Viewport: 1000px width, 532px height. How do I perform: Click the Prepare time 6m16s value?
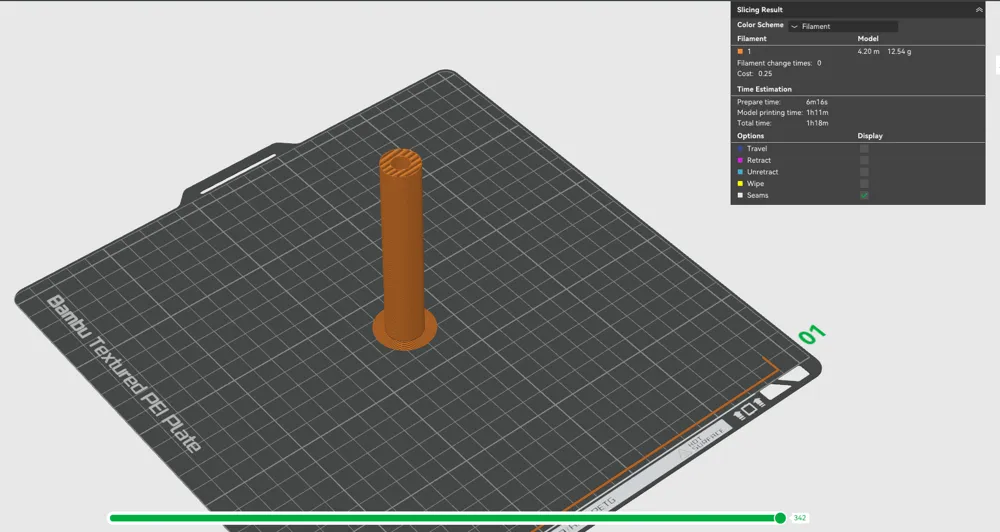tap(816, 102)
